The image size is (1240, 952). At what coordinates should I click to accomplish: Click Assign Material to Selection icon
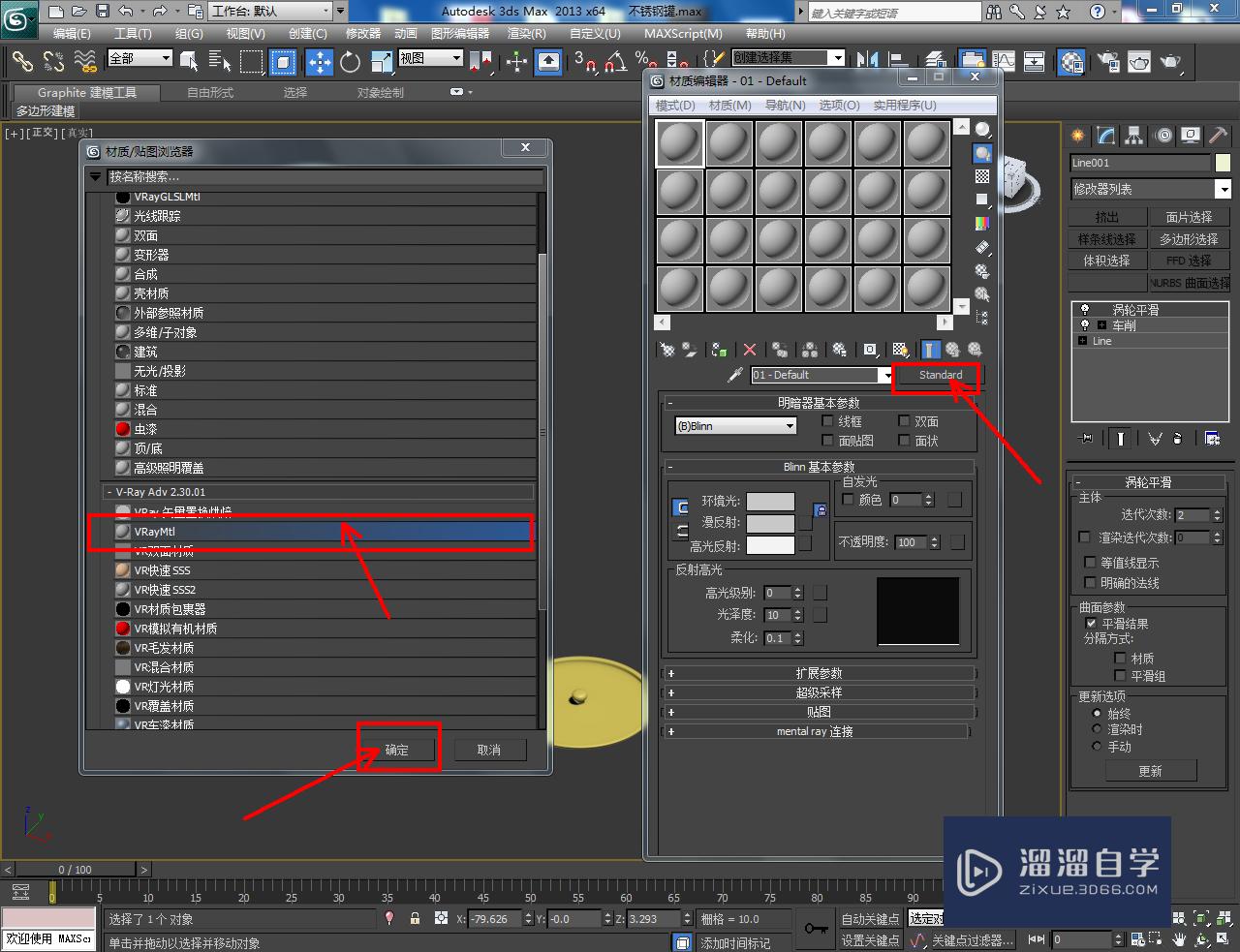719,350
